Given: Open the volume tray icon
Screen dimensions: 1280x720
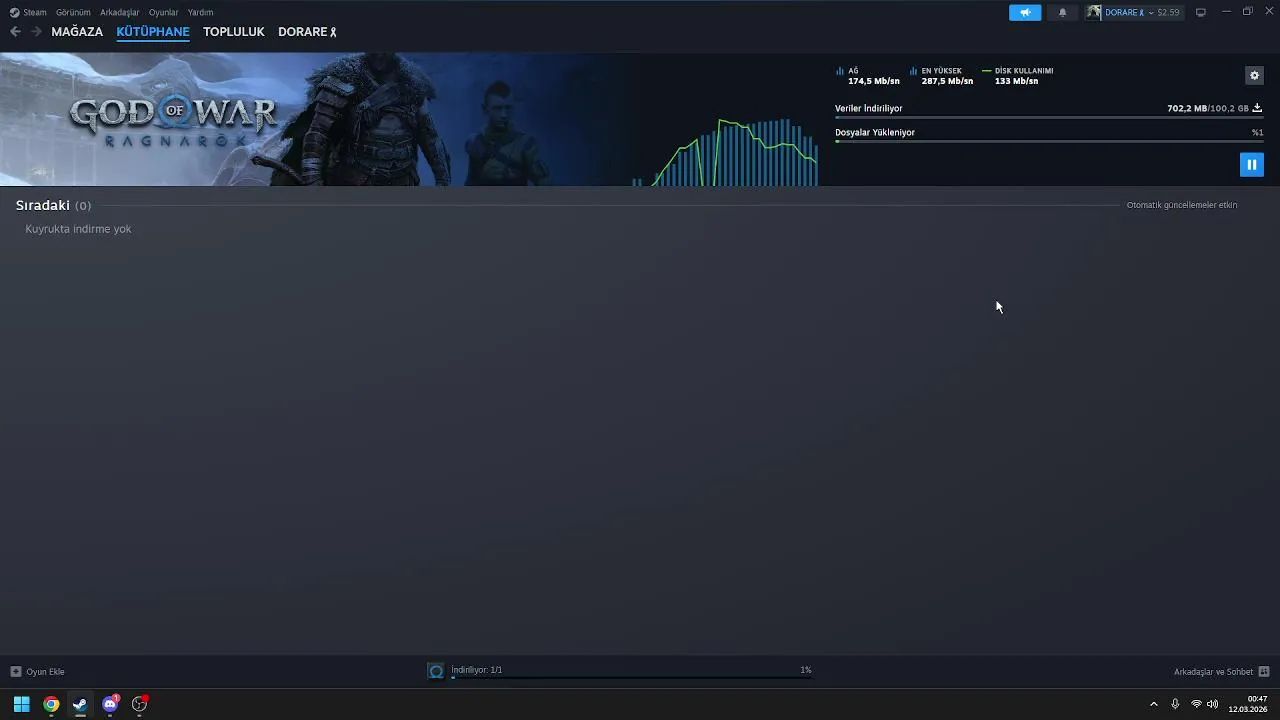Looking at the screenshot, I should 1212,704.
